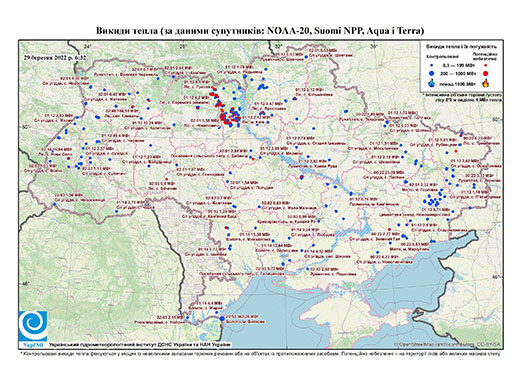Click the 36° longitude label at top

coord(374,46)
